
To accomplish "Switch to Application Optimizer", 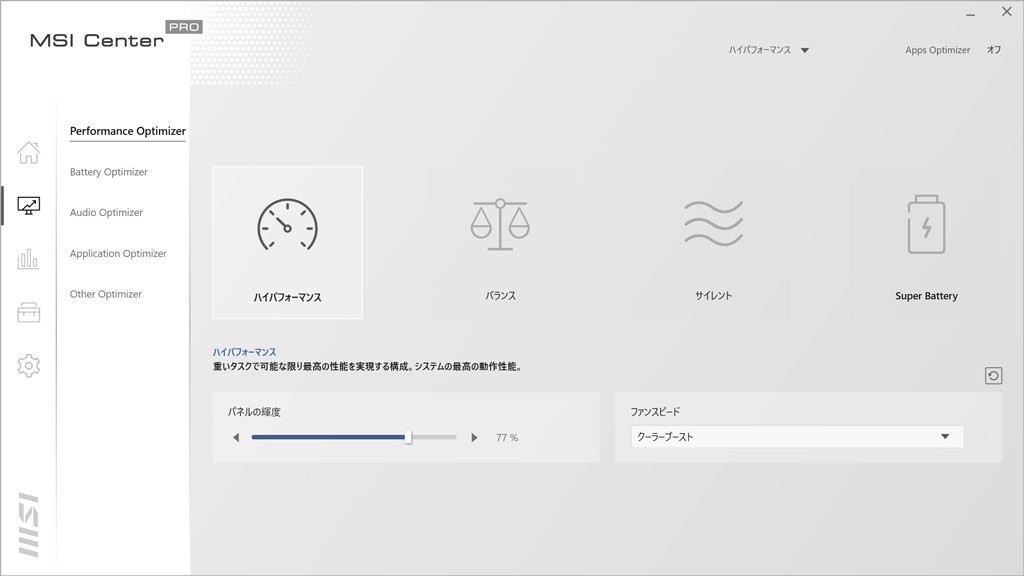I will click(118, 253).
